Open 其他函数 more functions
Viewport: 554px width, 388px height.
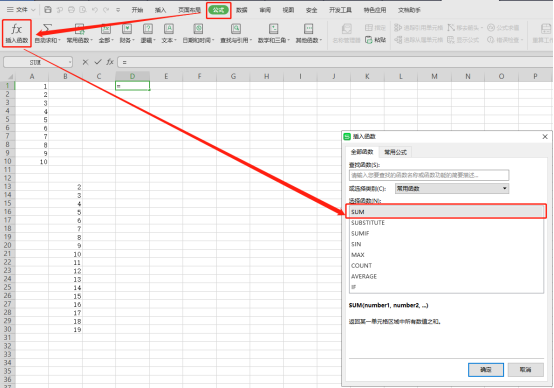point(309,33)
